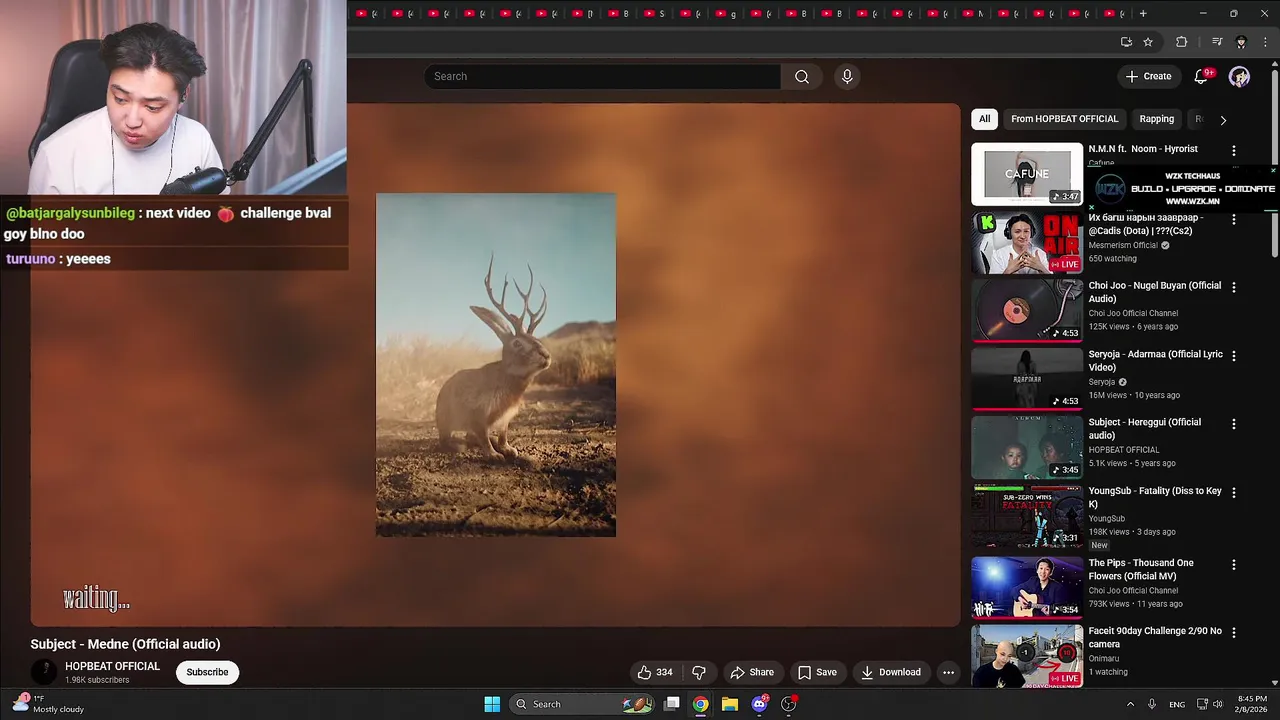
Task: Open options for YoungSub Fatality video
Action: click(x=1233, y=492)
